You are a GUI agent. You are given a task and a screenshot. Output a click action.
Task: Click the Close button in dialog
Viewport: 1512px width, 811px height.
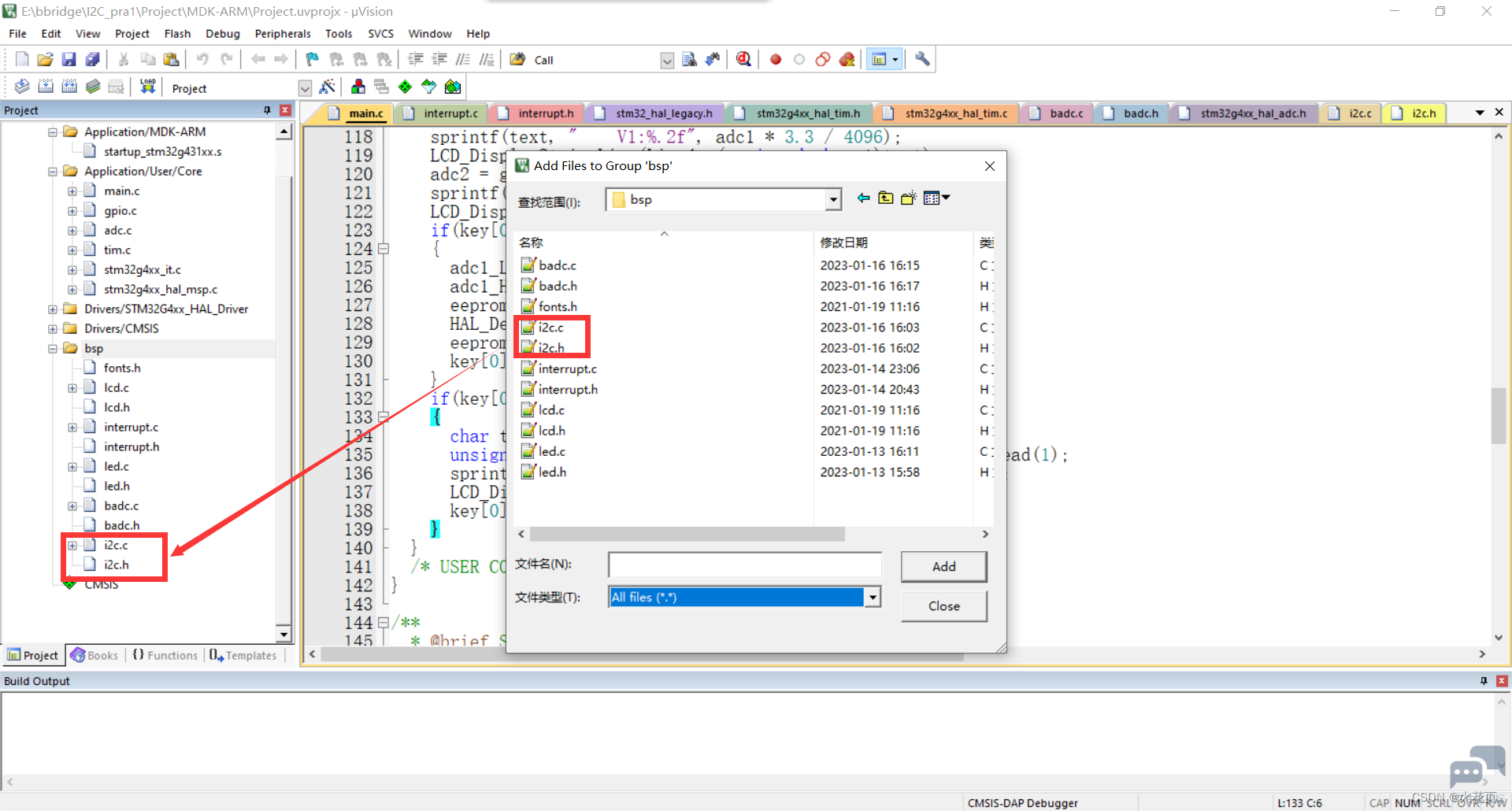tap(943, 606)
